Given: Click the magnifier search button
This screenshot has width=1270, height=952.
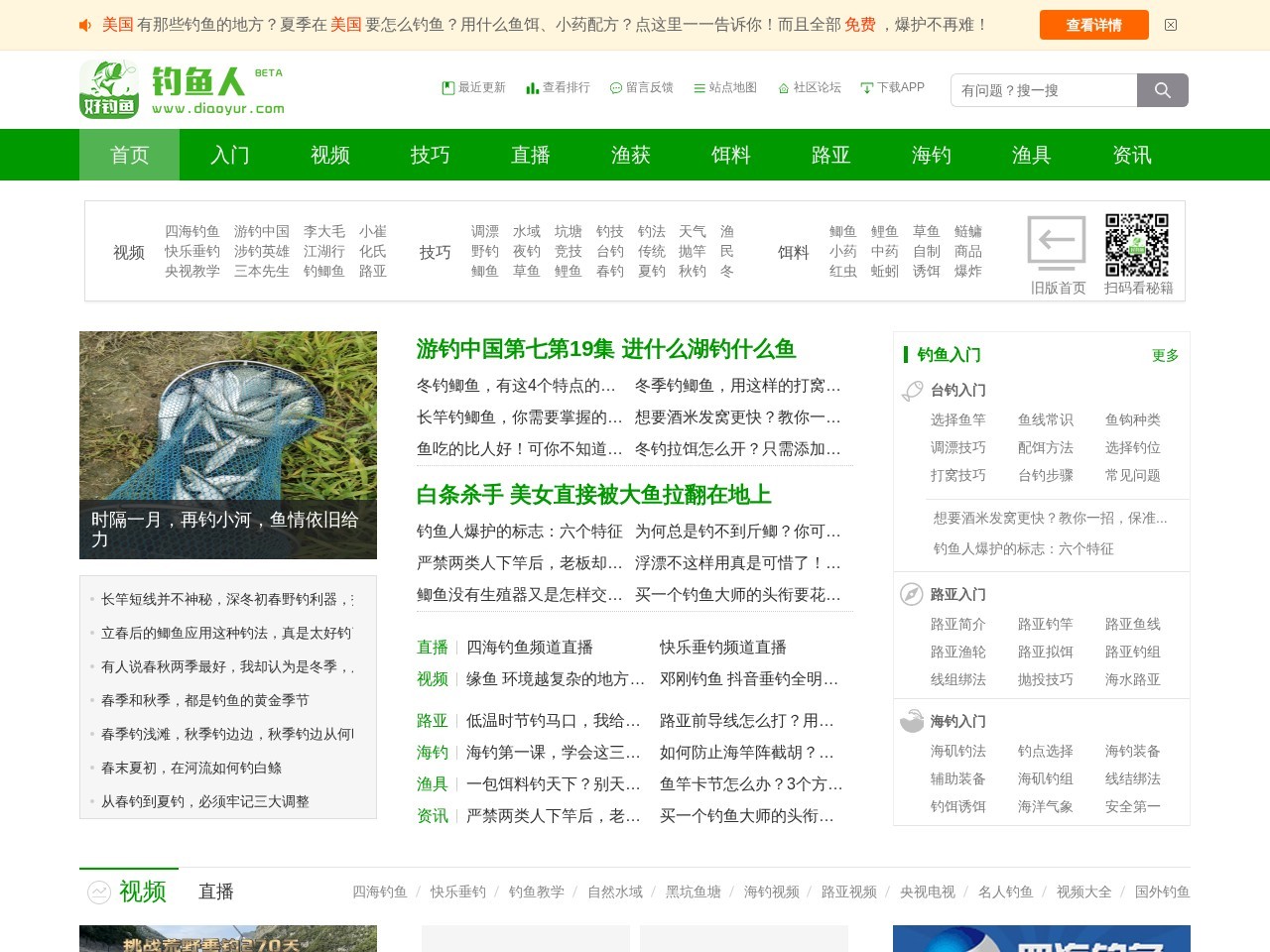Looking at the screenshot, I should pyautogui.click(x=1162, y=90).
